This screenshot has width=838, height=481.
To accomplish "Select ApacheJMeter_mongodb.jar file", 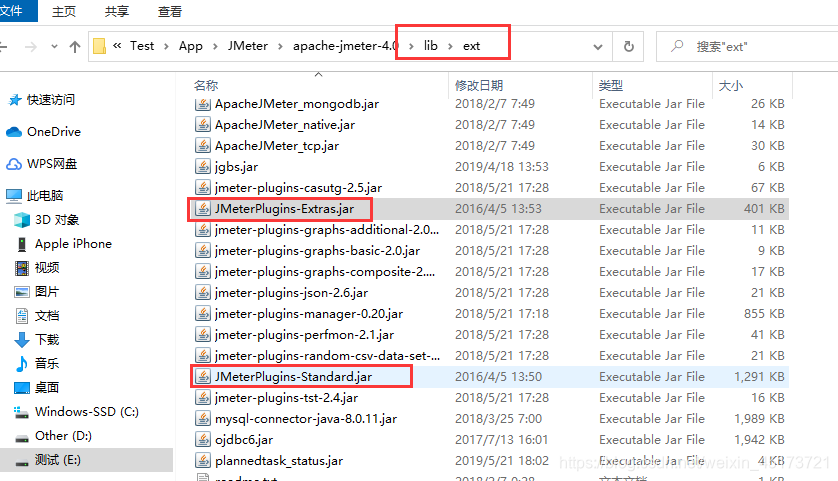I will pyautogui.click(x=297, y=104).
